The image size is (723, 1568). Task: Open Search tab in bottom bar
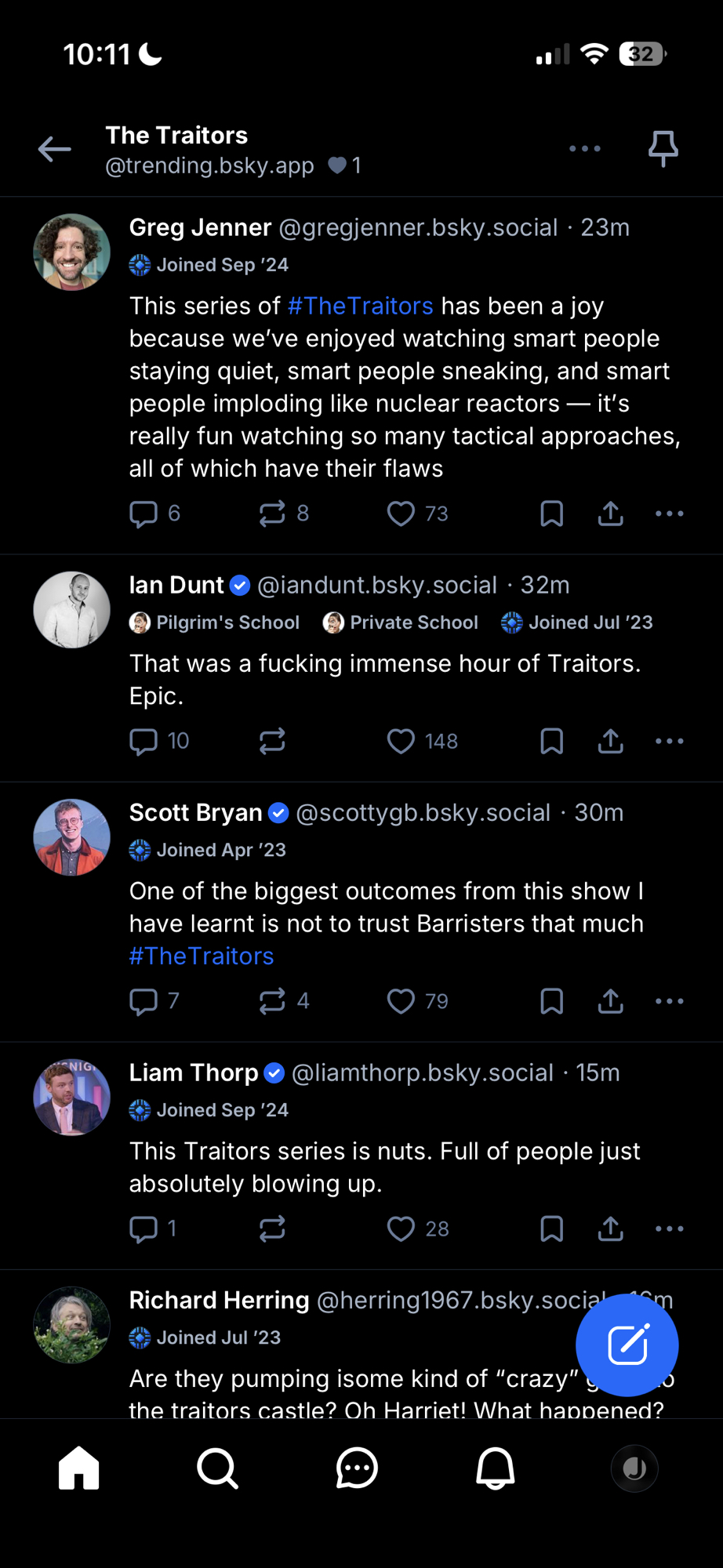pyautogui.click(x=217, y=1468)
